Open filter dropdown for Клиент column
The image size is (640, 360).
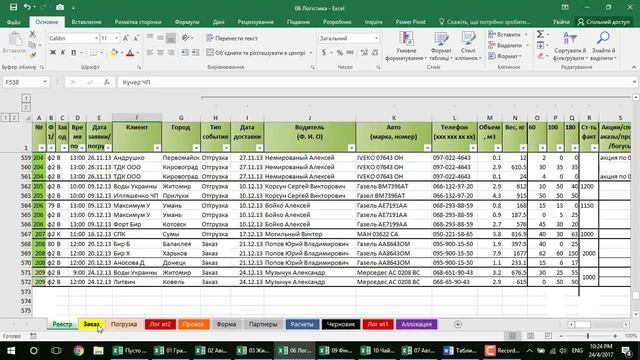pyautogui.click(x=157, y=148)
